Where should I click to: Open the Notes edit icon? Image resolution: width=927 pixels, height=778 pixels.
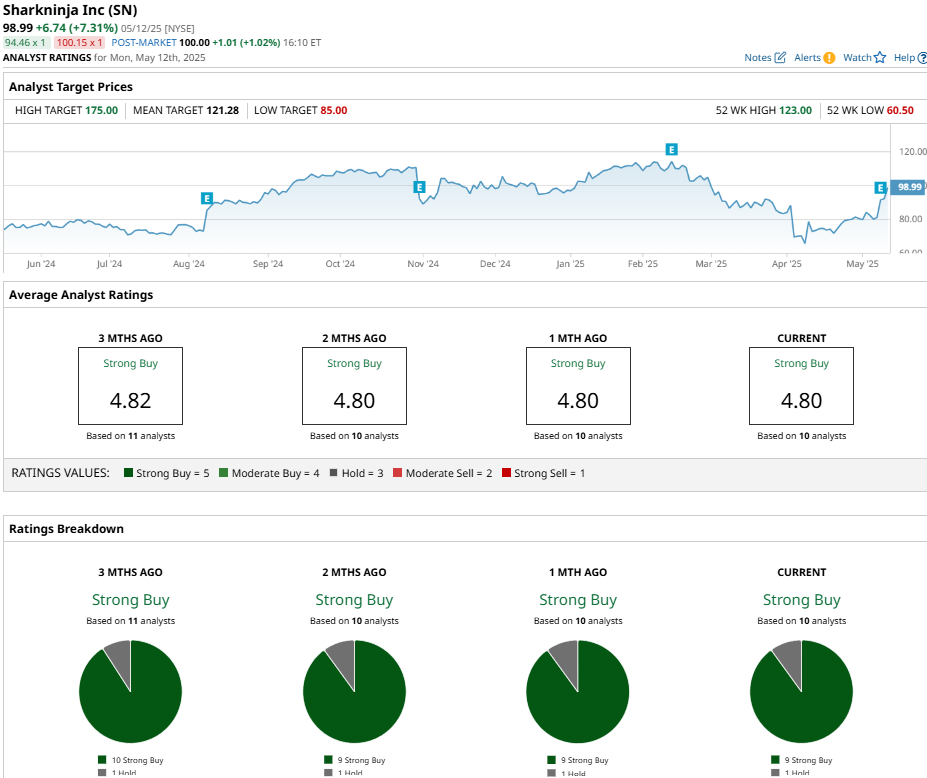pos(780,58)
